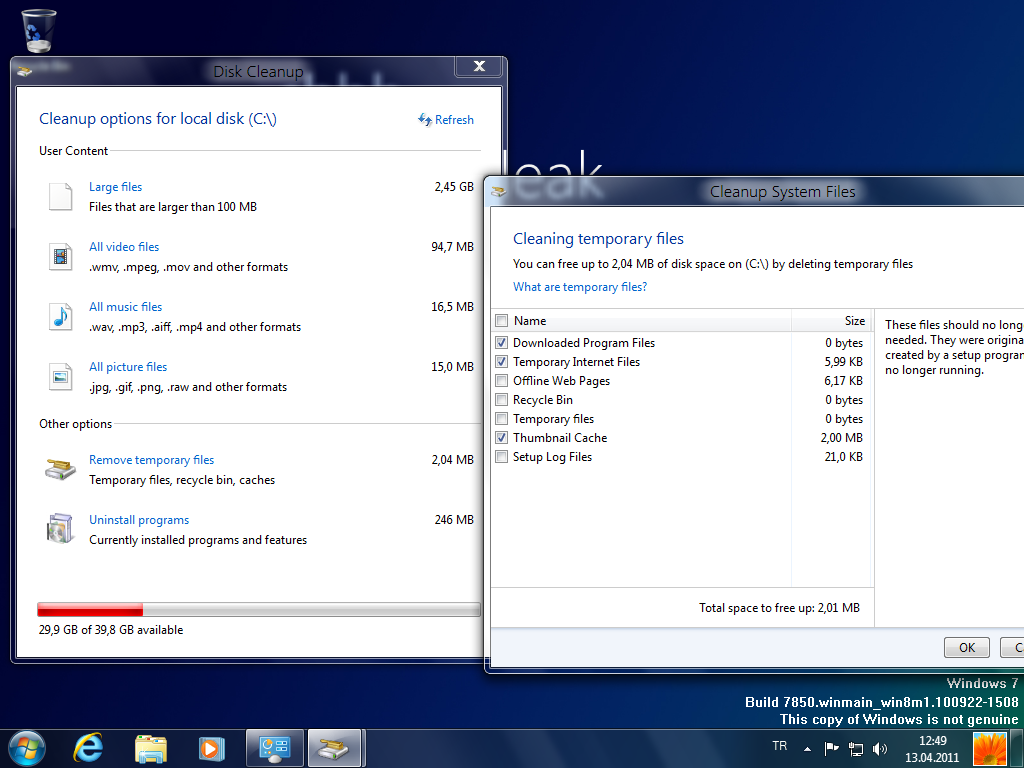The image size is (1024, 768).
Task: Click the music files note icon
Action: [x=61, y=317]
